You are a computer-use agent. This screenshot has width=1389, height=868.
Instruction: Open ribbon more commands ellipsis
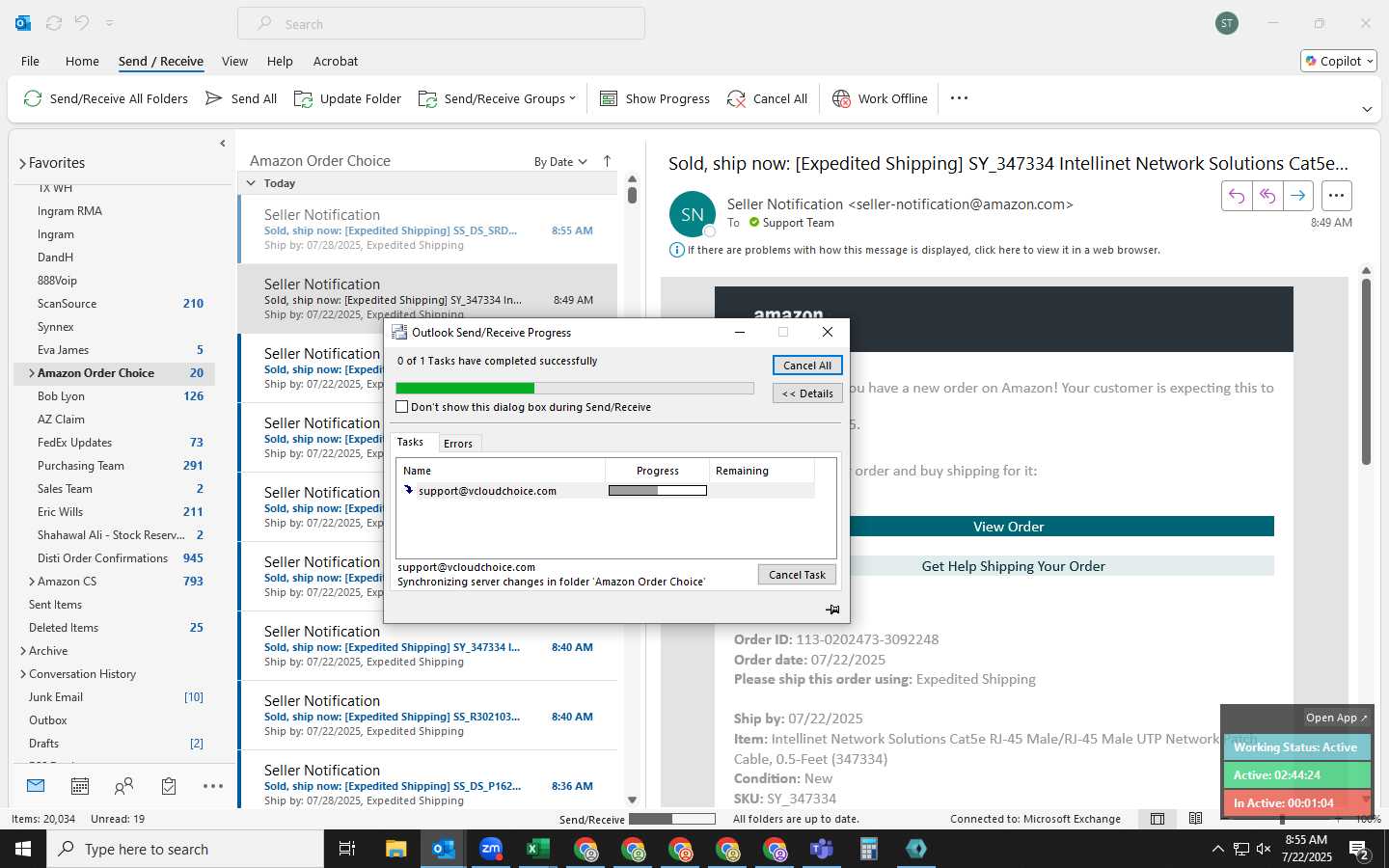coord(959,98)
